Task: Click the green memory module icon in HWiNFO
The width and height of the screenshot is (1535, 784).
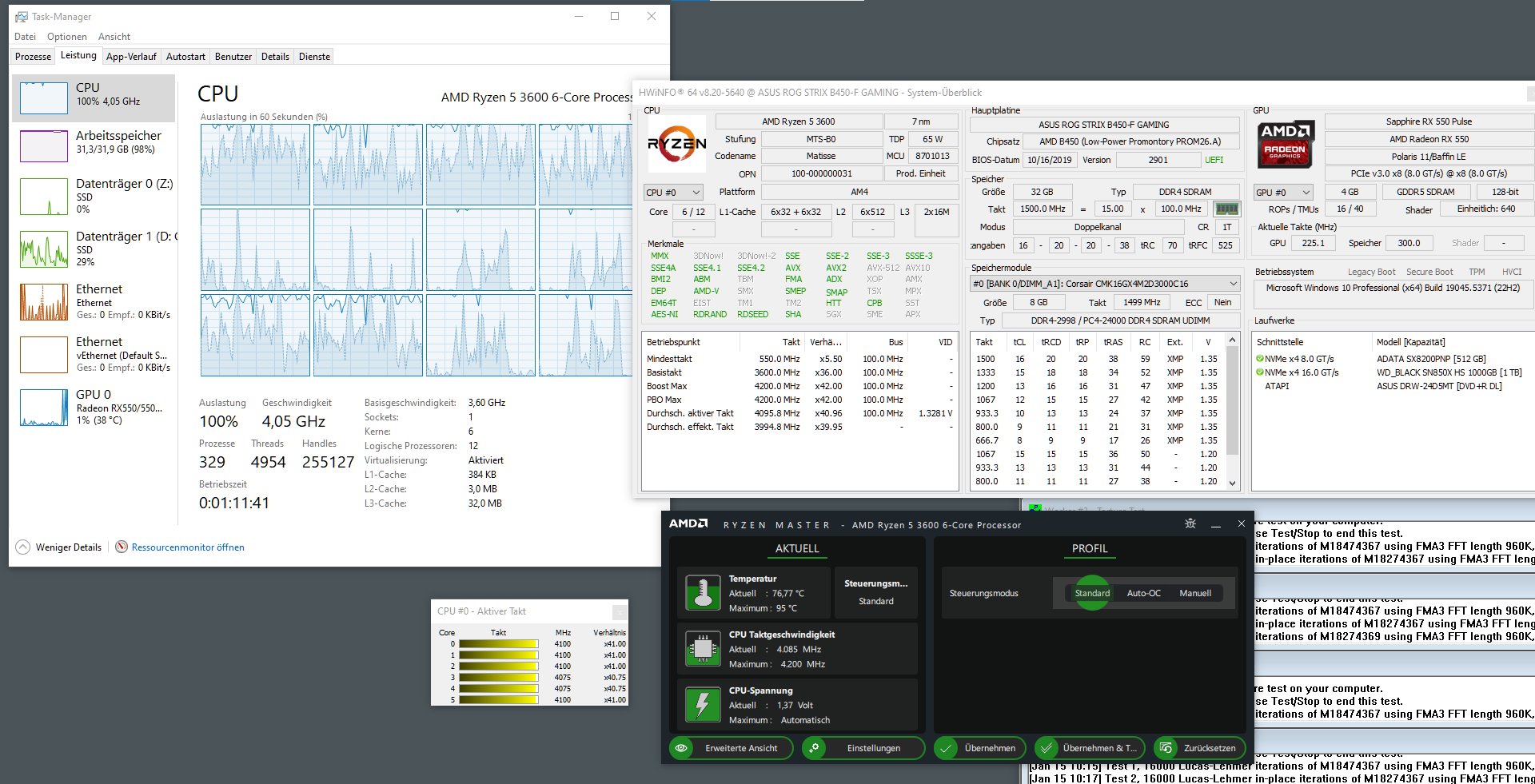Action: click(1226, 209)
